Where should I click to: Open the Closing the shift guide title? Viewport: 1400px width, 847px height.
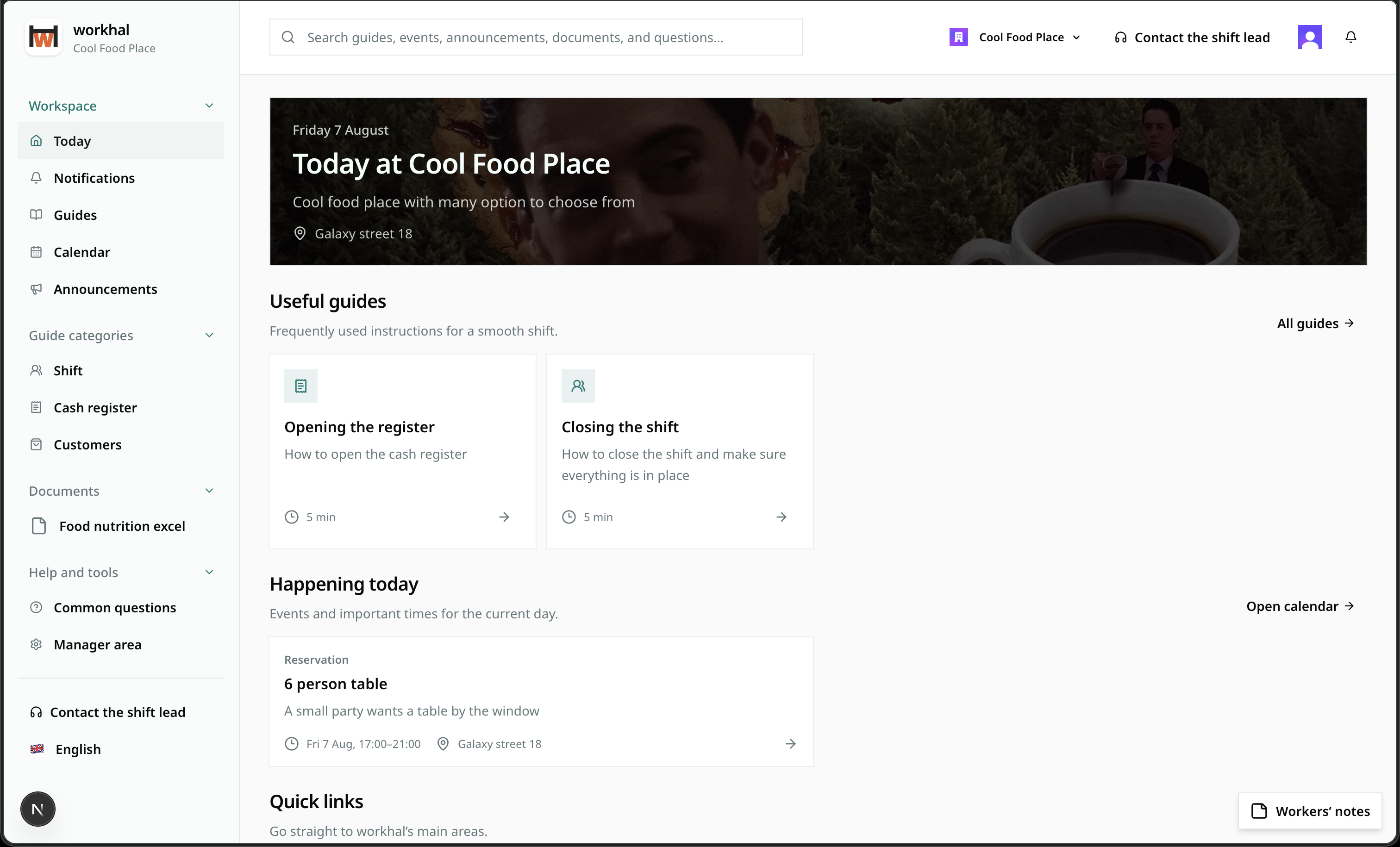(620, 427)
